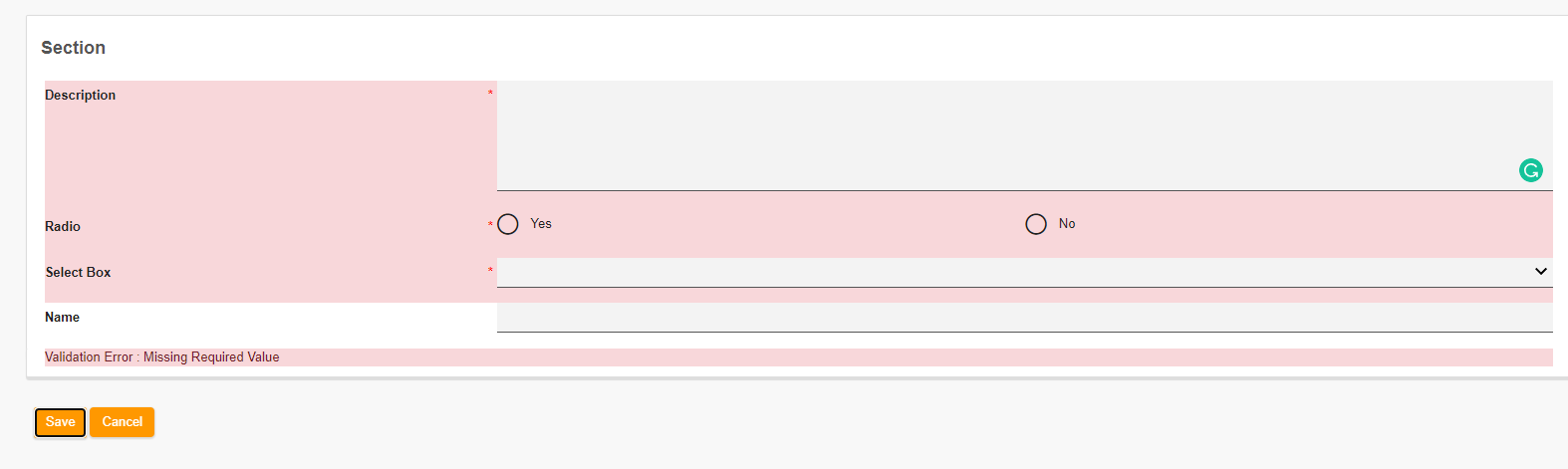This screenshot has height=469, width=1568.
Task: Click the required asterisk beside Select Box
Action: pos(490,271)
